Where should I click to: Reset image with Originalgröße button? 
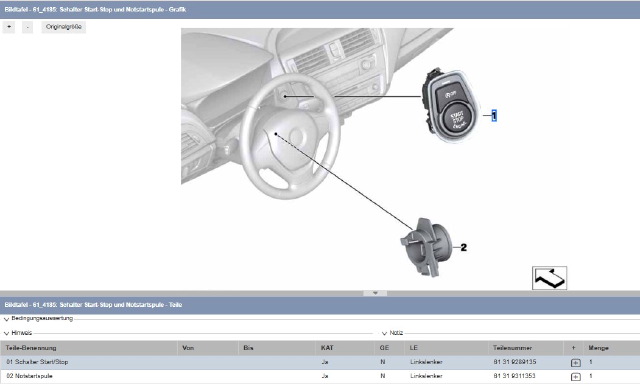pos(64,27)
